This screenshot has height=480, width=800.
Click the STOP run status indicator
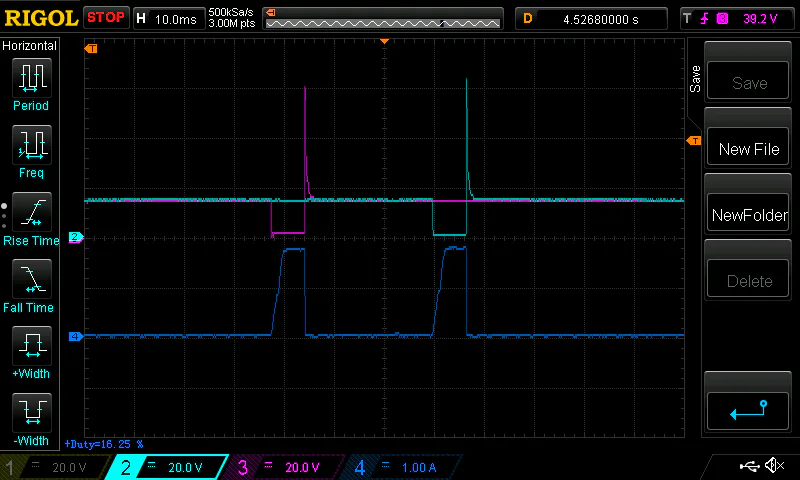point(106,17)
